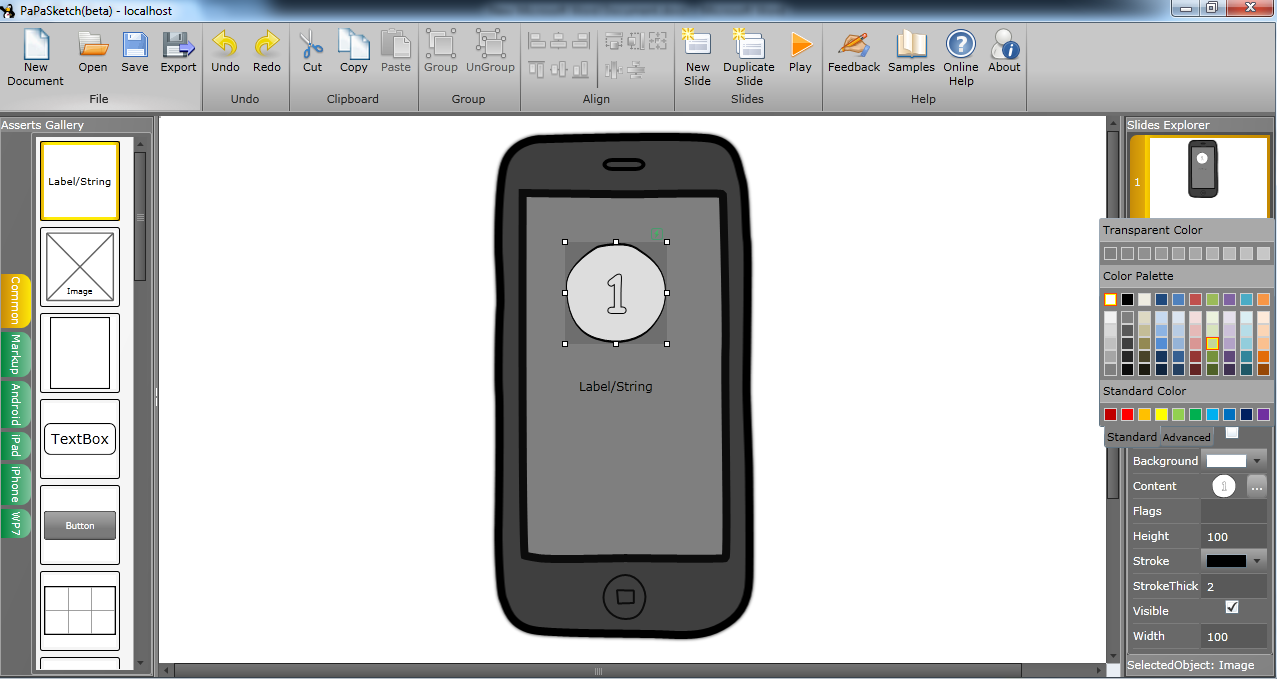This screenshot has height=679, width=1277.
Task: Switch to the WP7 assets tab
Action: 15,522
